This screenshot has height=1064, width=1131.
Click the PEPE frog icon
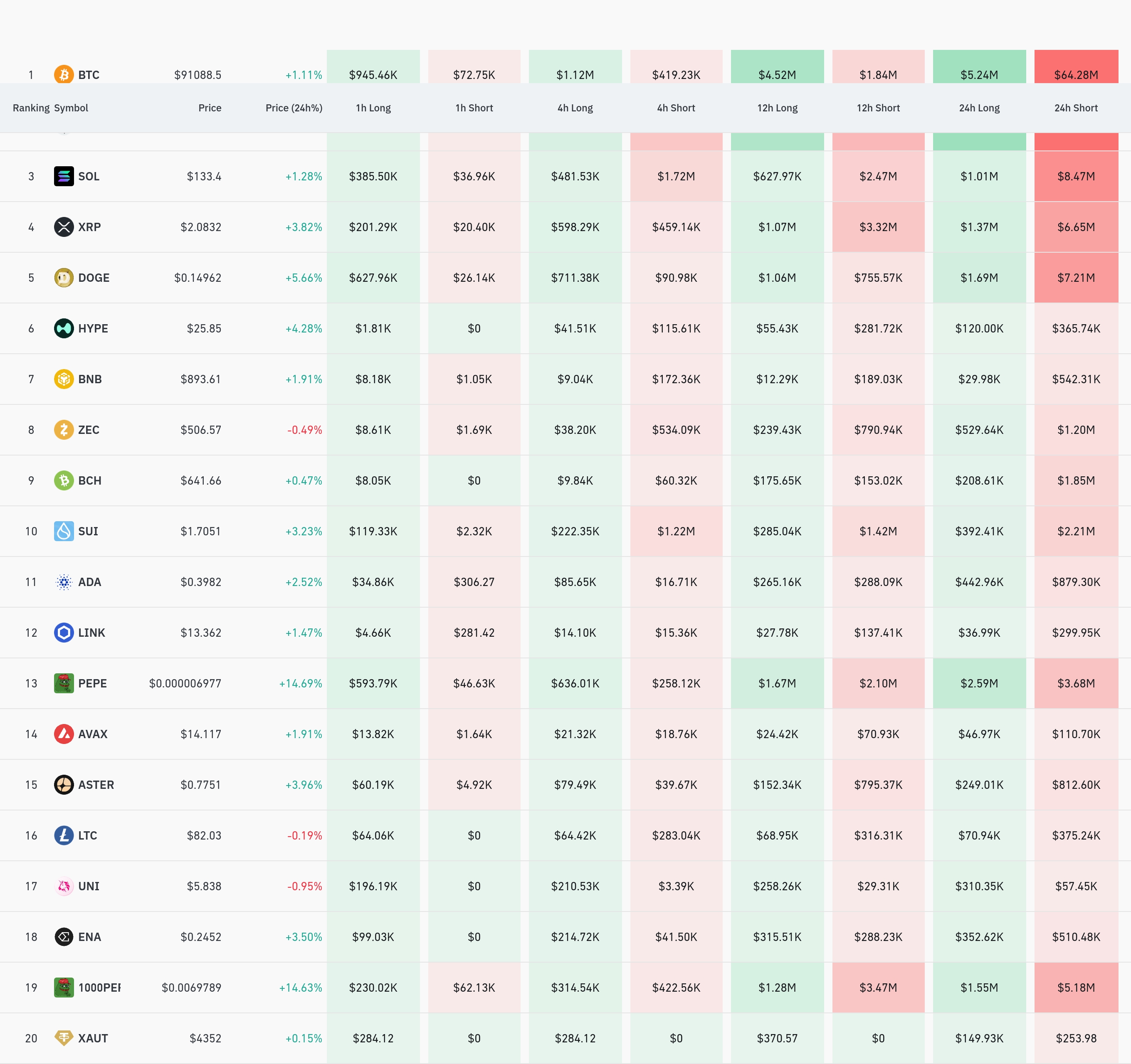[64, 683]
